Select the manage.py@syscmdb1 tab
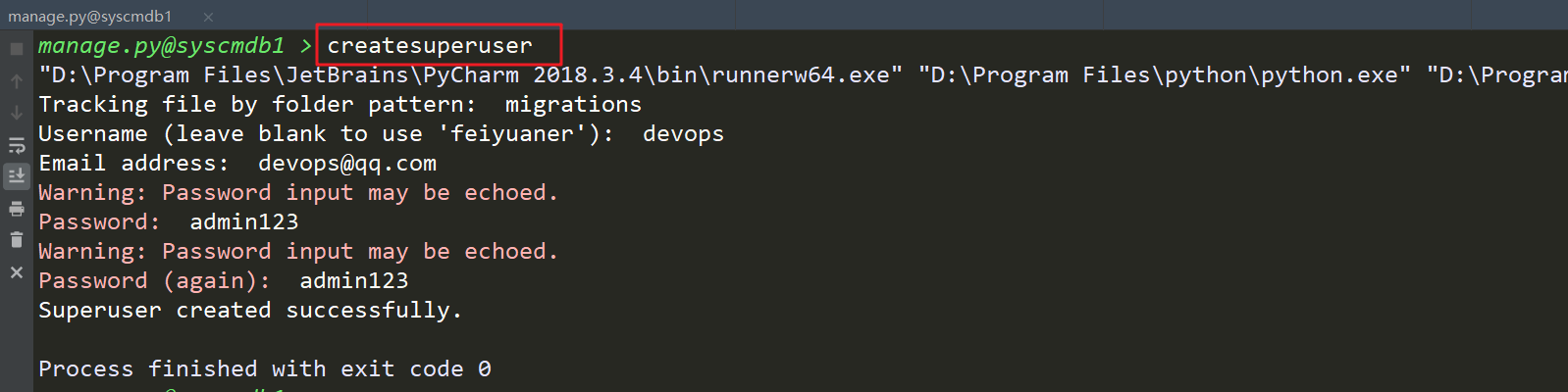 point(90,16)
